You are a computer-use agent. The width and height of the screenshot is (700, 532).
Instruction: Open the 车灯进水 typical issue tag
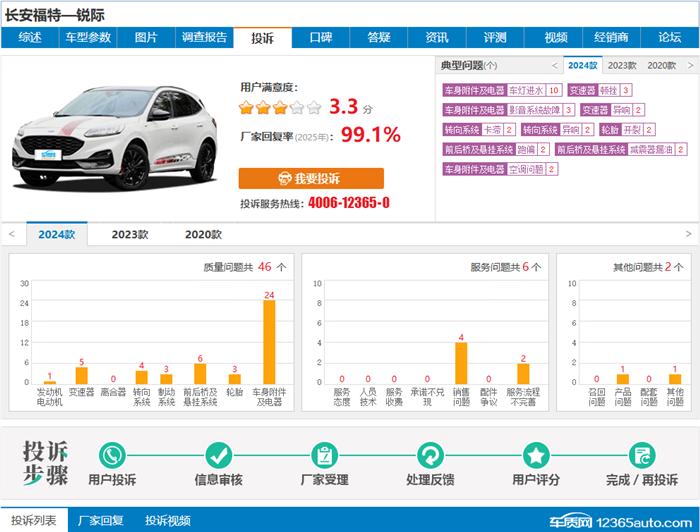[x=527, y=90]
